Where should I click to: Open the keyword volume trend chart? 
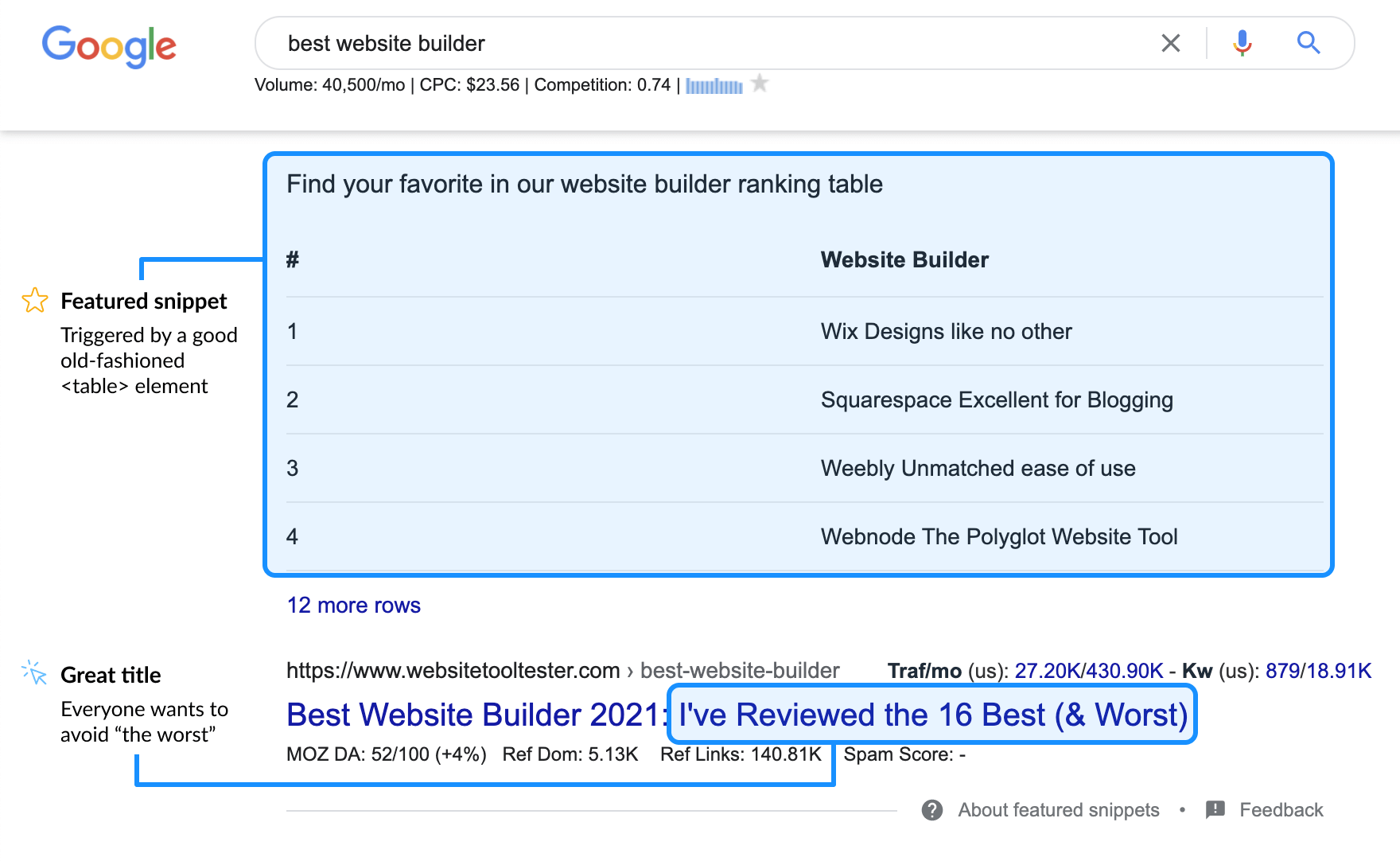pyautogui.click(x=714, y=86)
